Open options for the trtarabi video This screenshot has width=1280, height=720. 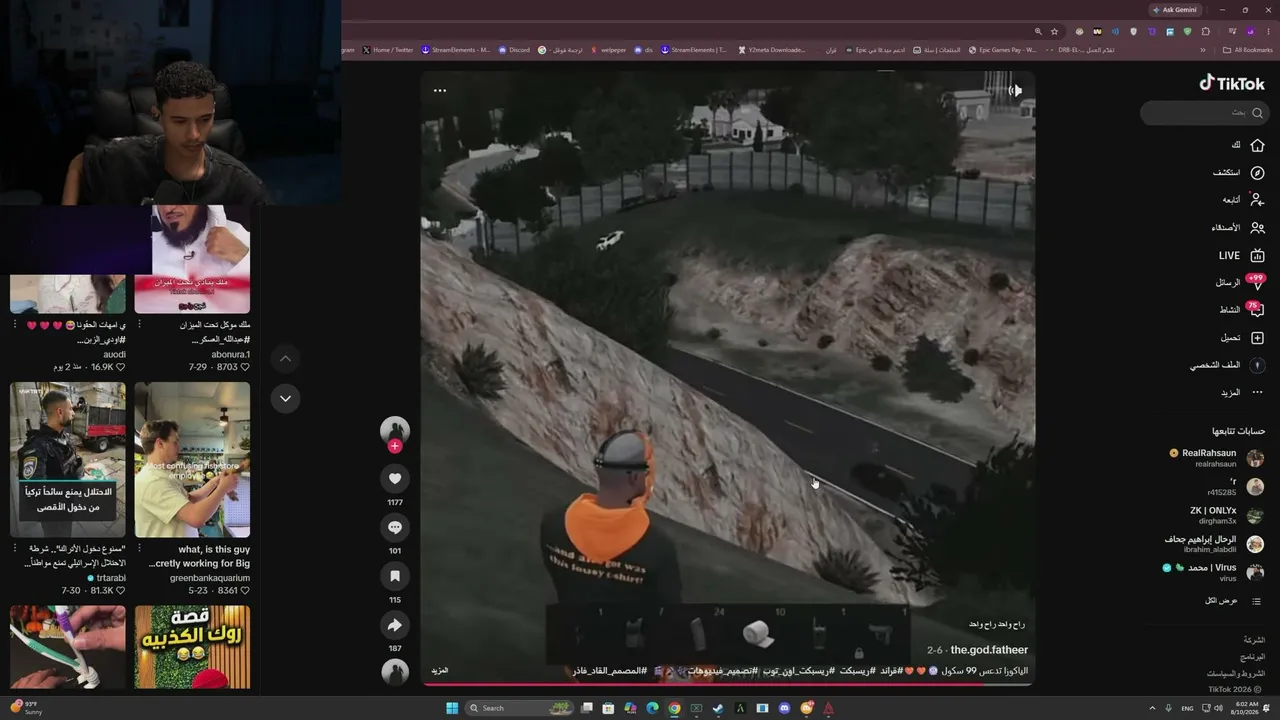tap(15, 549)
